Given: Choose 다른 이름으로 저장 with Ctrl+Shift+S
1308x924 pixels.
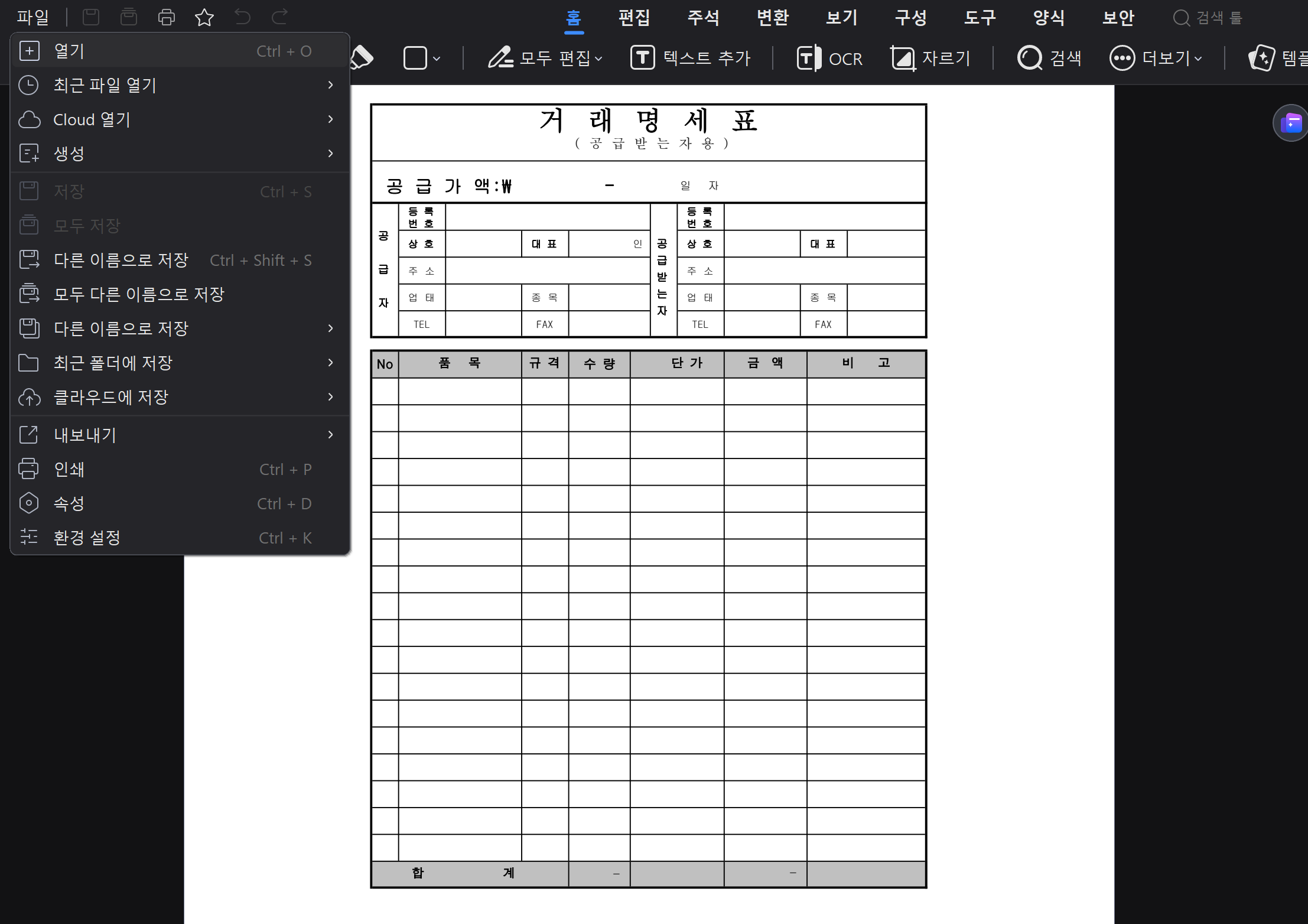Looking at the screenshot, I should pyautogui.click(x=180, y=260).
